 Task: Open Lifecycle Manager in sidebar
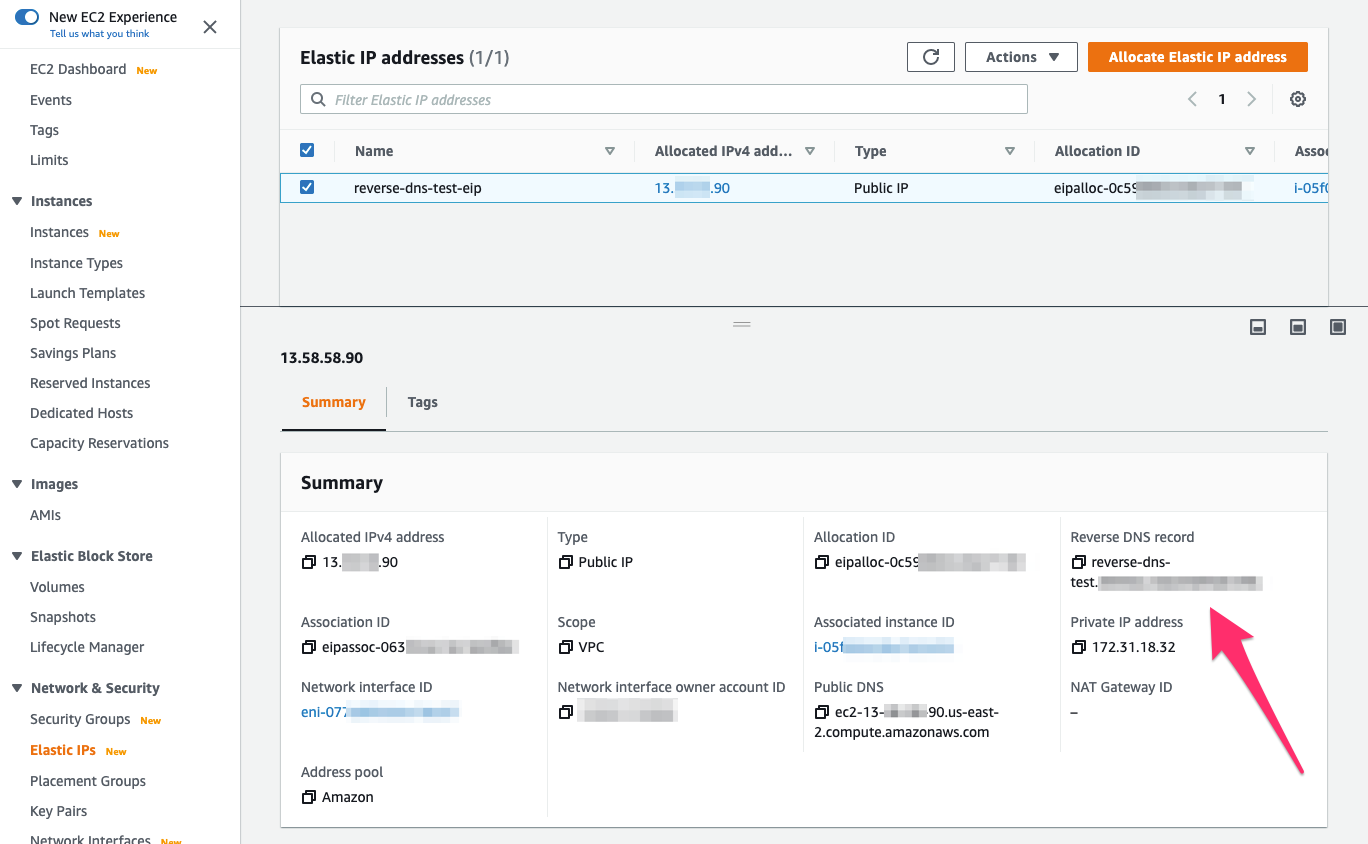click(87, 647)
